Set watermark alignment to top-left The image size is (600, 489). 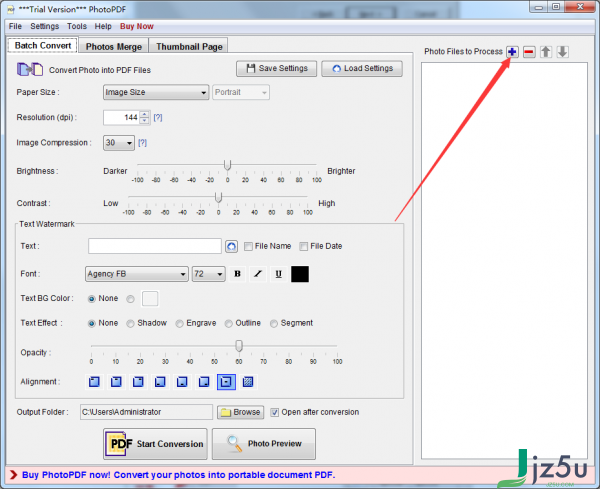[94, 382]
